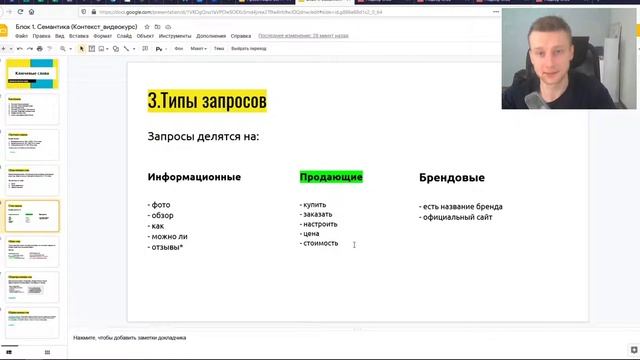Select the highlighted current slide thumbnail
This screenshot has height=360, width=640.
tap(32, 216)
